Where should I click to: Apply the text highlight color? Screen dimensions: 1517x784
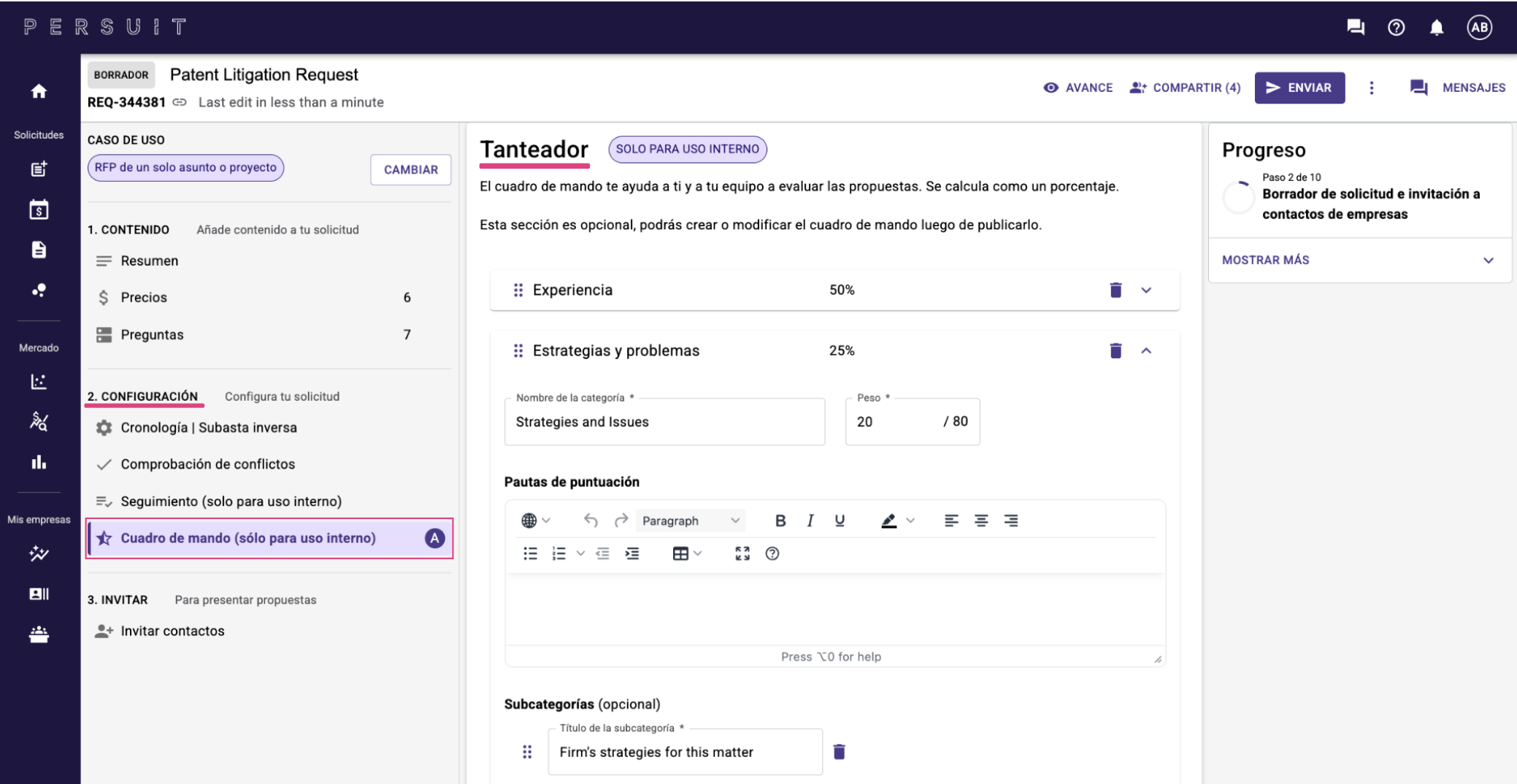click(888, 520)
